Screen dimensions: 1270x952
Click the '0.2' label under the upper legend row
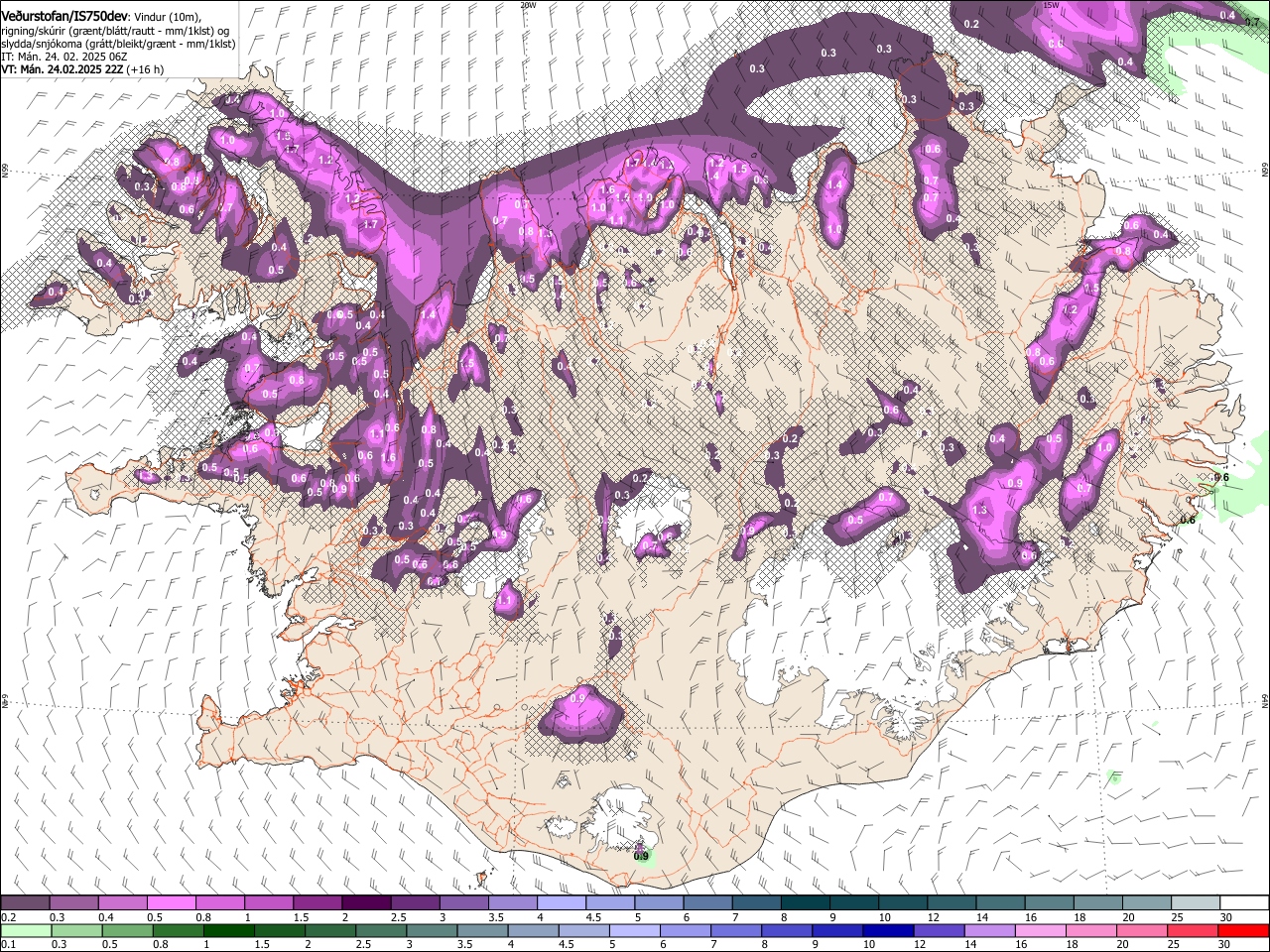pyautogui.click(x=8, y=917)
